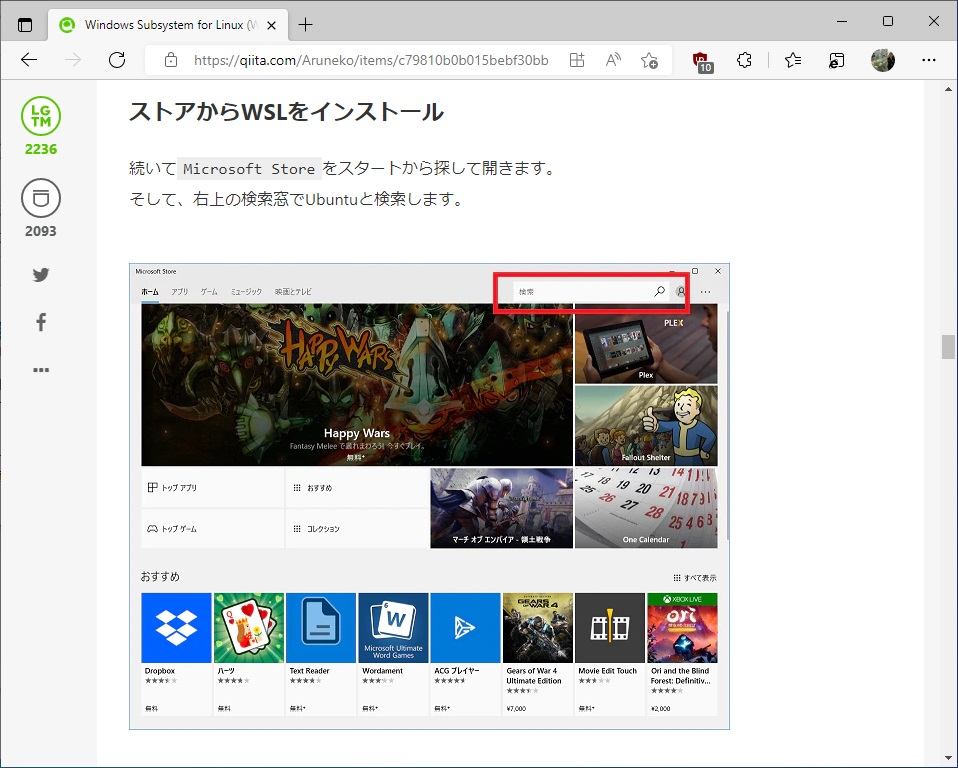Maximize the browser window

(x=888, y=21)
